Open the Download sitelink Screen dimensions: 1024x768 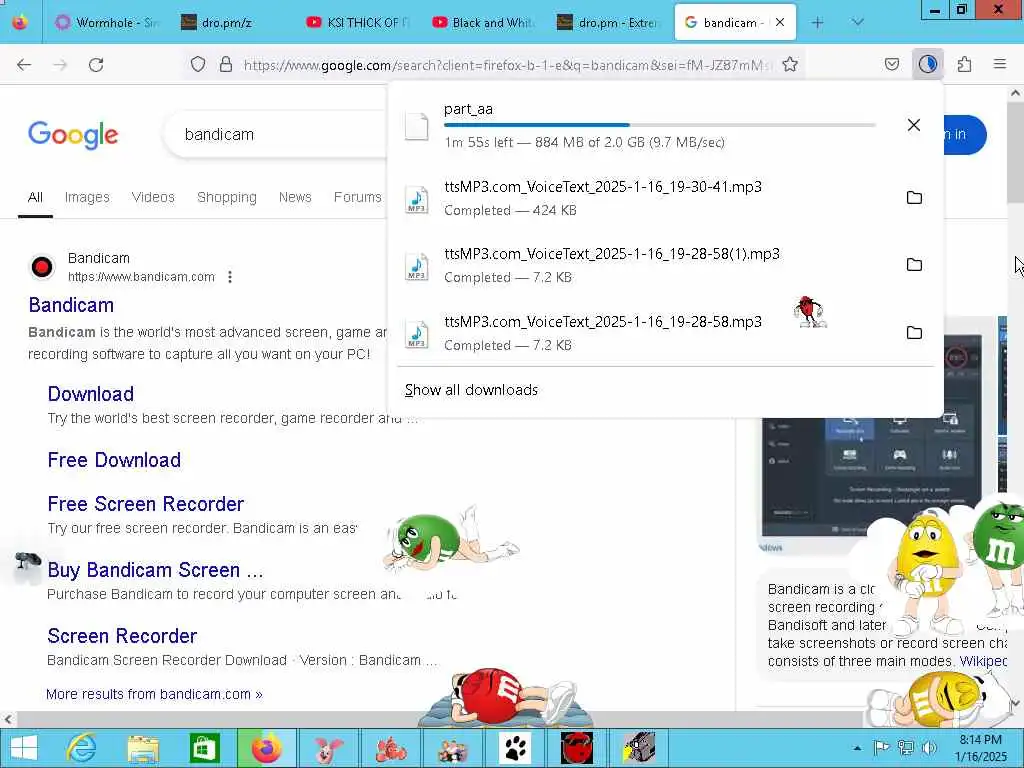click(91, 394)
